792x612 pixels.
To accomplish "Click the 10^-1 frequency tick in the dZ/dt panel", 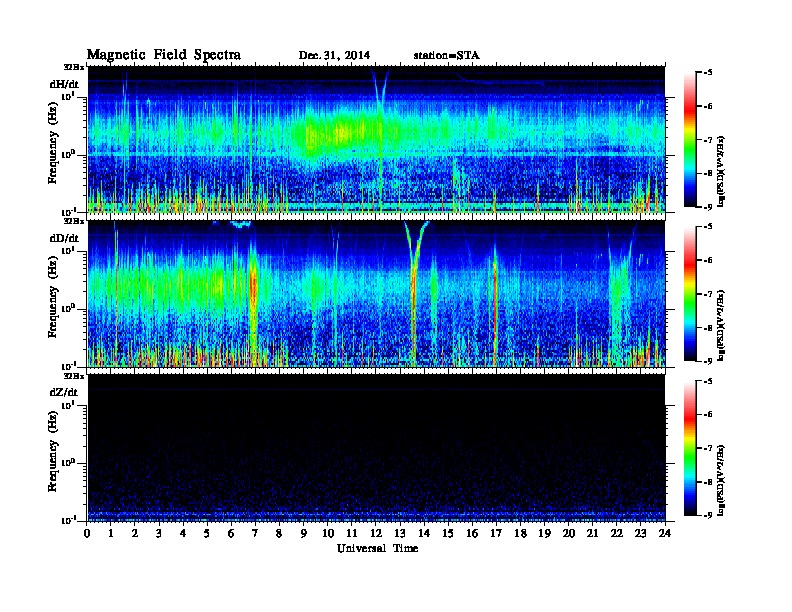I will pyautogui.click(x=68, y=520).
